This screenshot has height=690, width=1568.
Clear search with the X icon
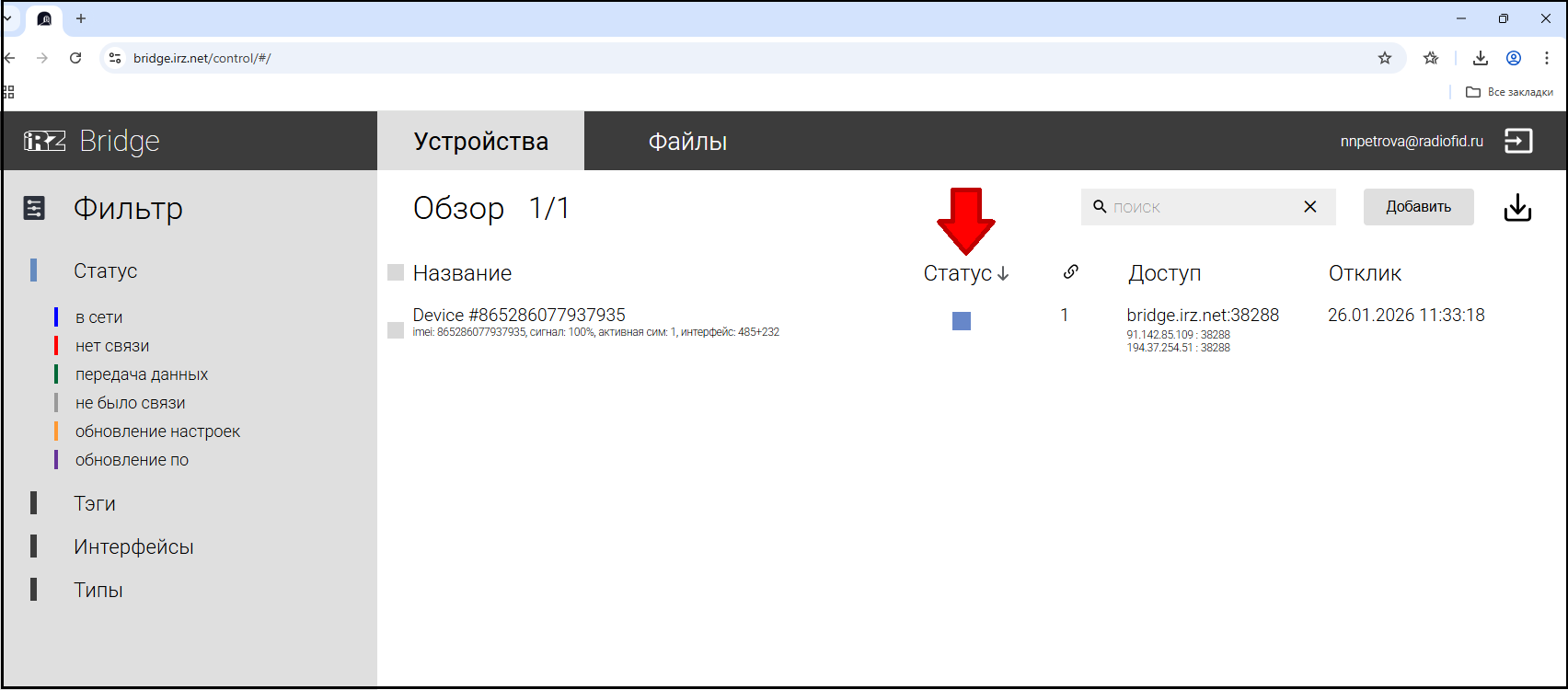(1310, 207)
